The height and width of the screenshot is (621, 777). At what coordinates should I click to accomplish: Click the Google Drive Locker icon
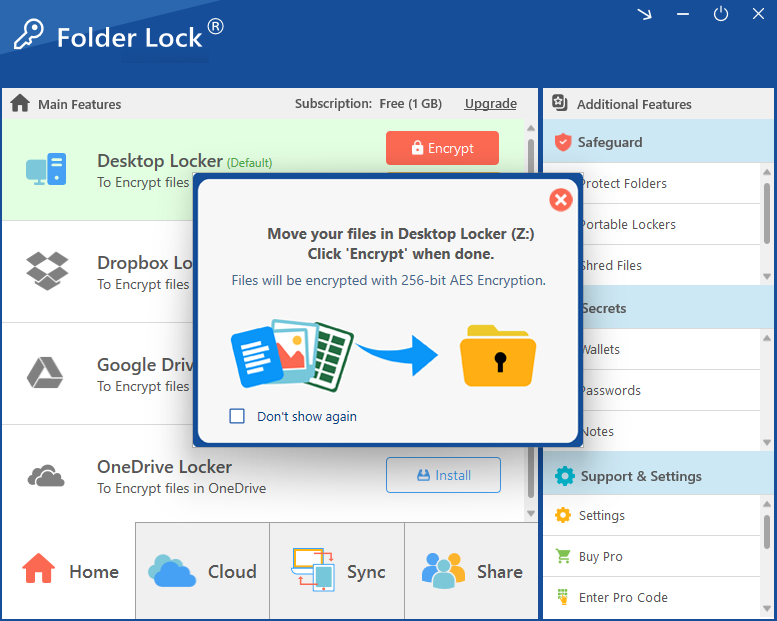point(45,372)
